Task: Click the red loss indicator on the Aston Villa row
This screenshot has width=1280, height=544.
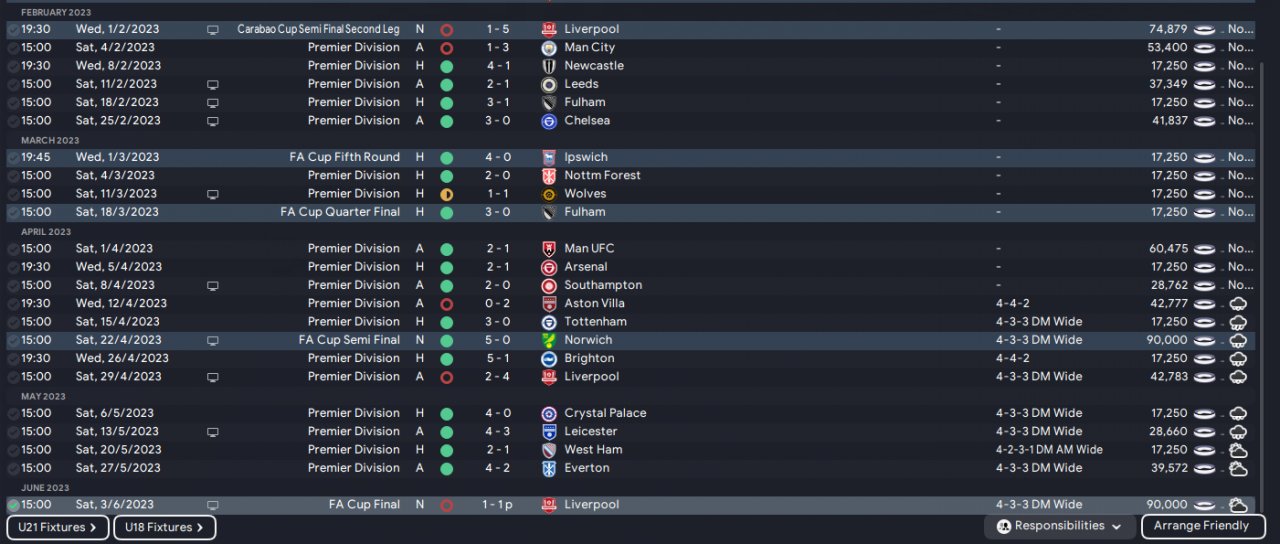Action: coord(446,304)
